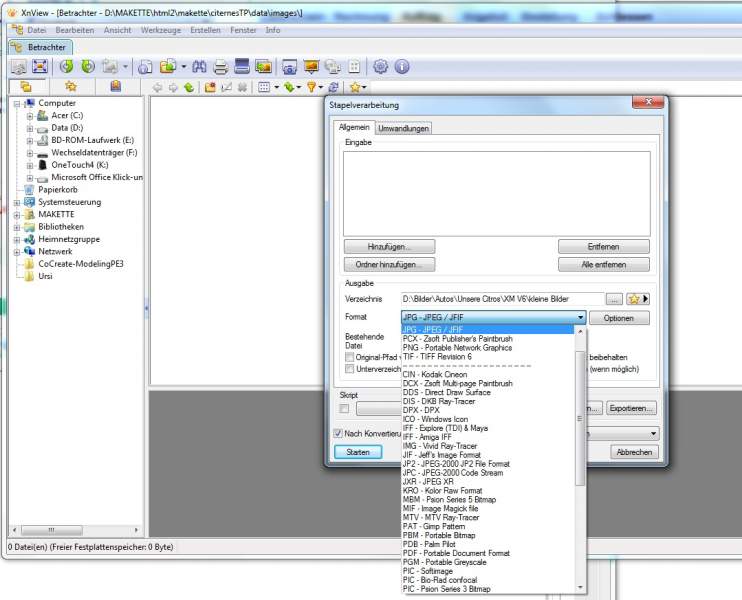Viewport: 742px width, 600px height.
Task: Show the folders tree panel tab
Action: (26, 87)
